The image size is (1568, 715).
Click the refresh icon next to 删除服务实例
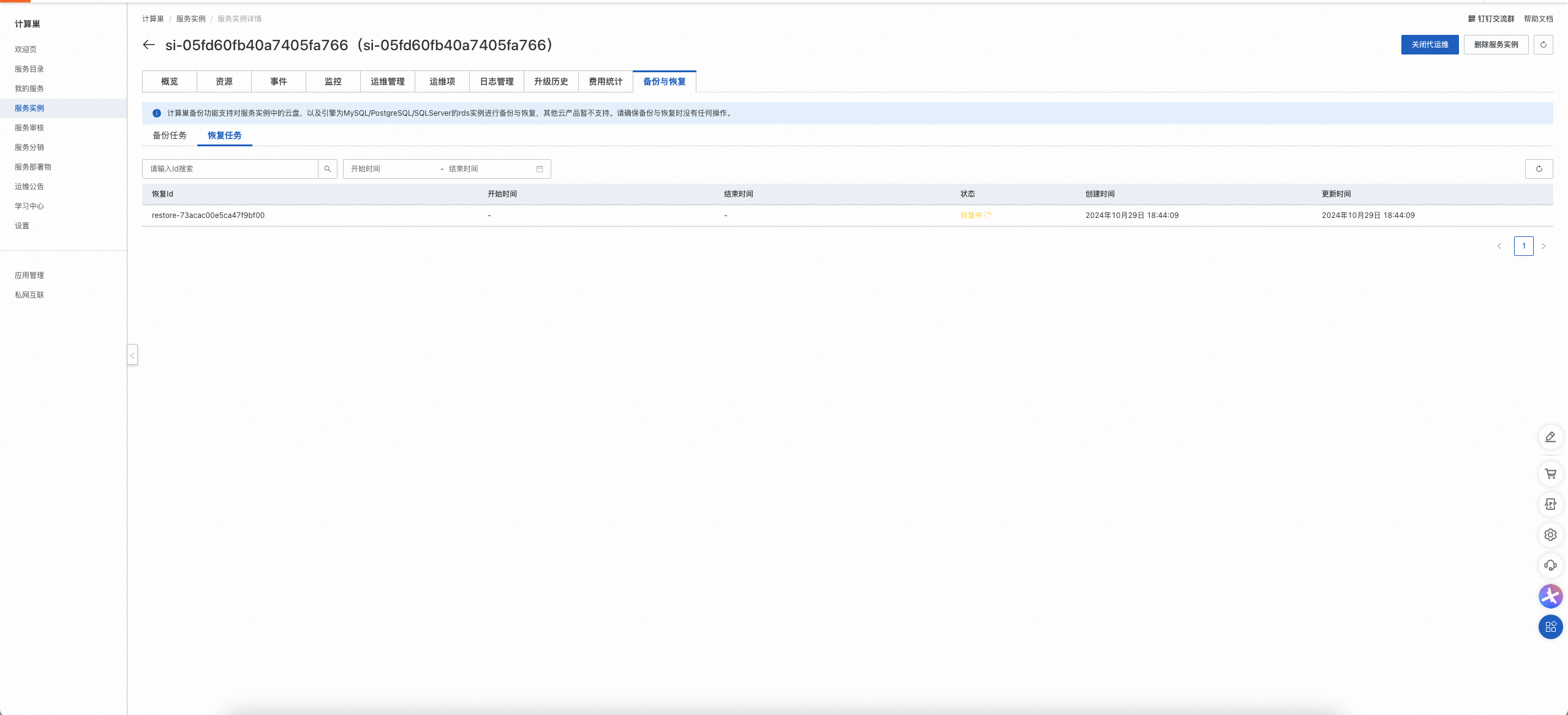1543,45
